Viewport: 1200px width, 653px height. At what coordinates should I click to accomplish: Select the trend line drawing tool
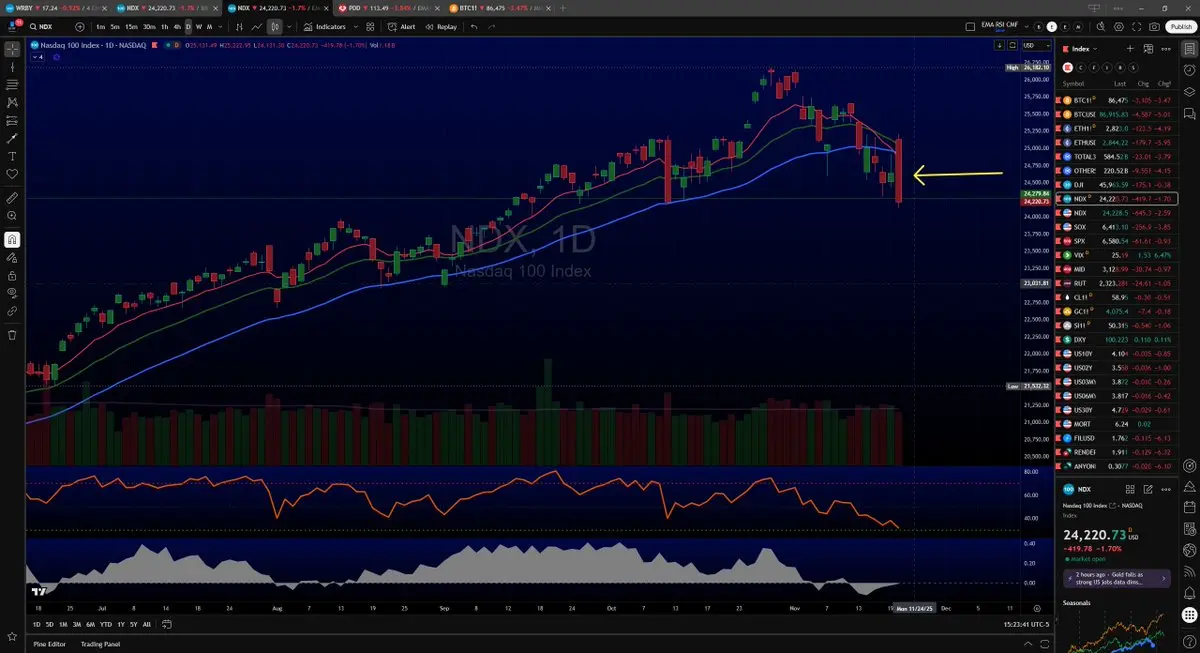[12, 66]
